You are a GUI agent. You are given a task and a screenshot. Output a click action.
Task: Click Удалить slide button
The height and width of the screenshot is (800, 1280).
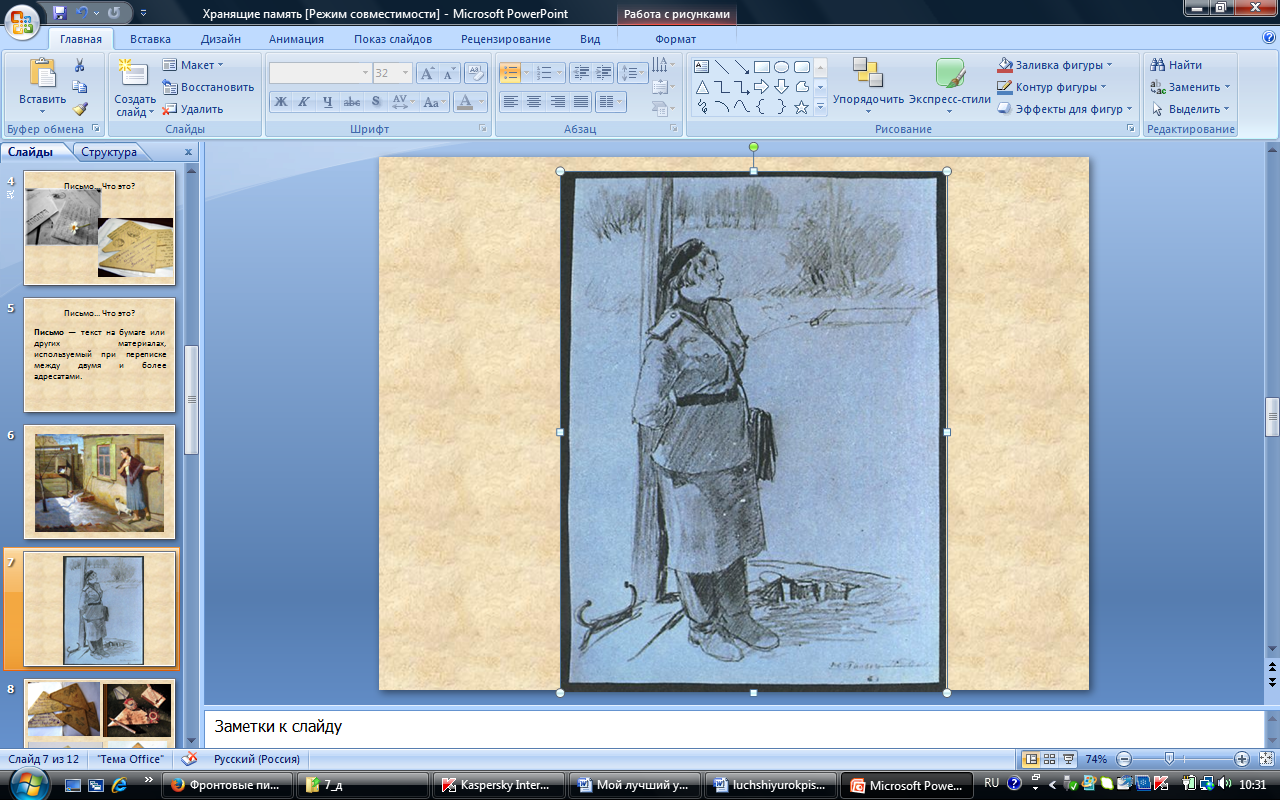[194, 109]
